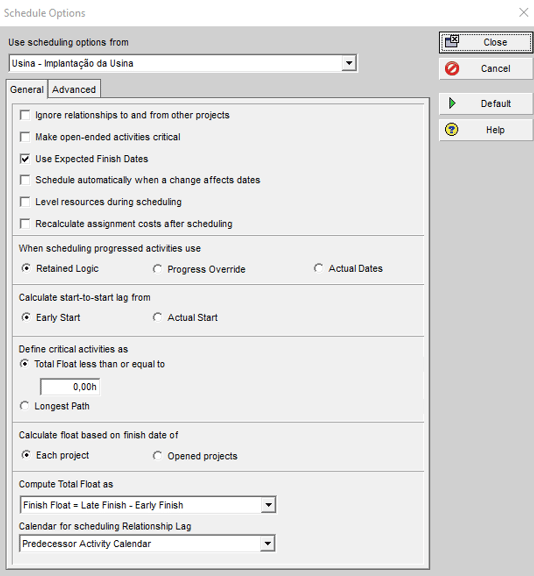Image resolution: width=534 pixels, height=576 pixels.
Task: Click the yellow Help question icon
Action: point(451,130)
